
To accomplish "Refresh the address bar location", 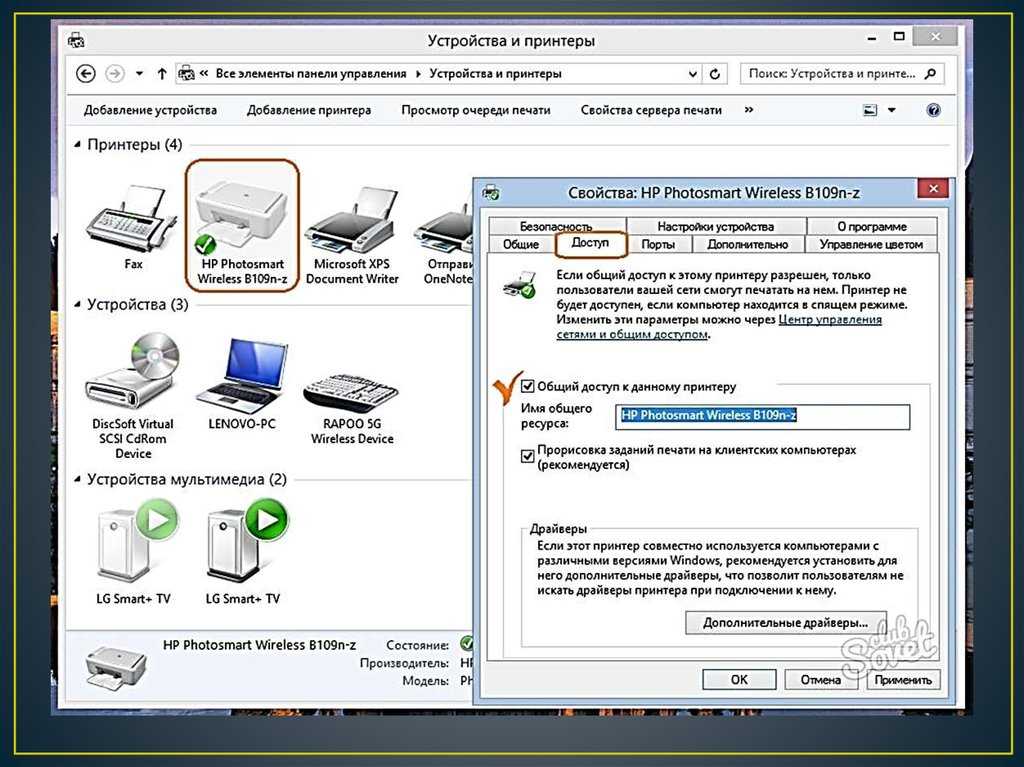I will 714,74.
